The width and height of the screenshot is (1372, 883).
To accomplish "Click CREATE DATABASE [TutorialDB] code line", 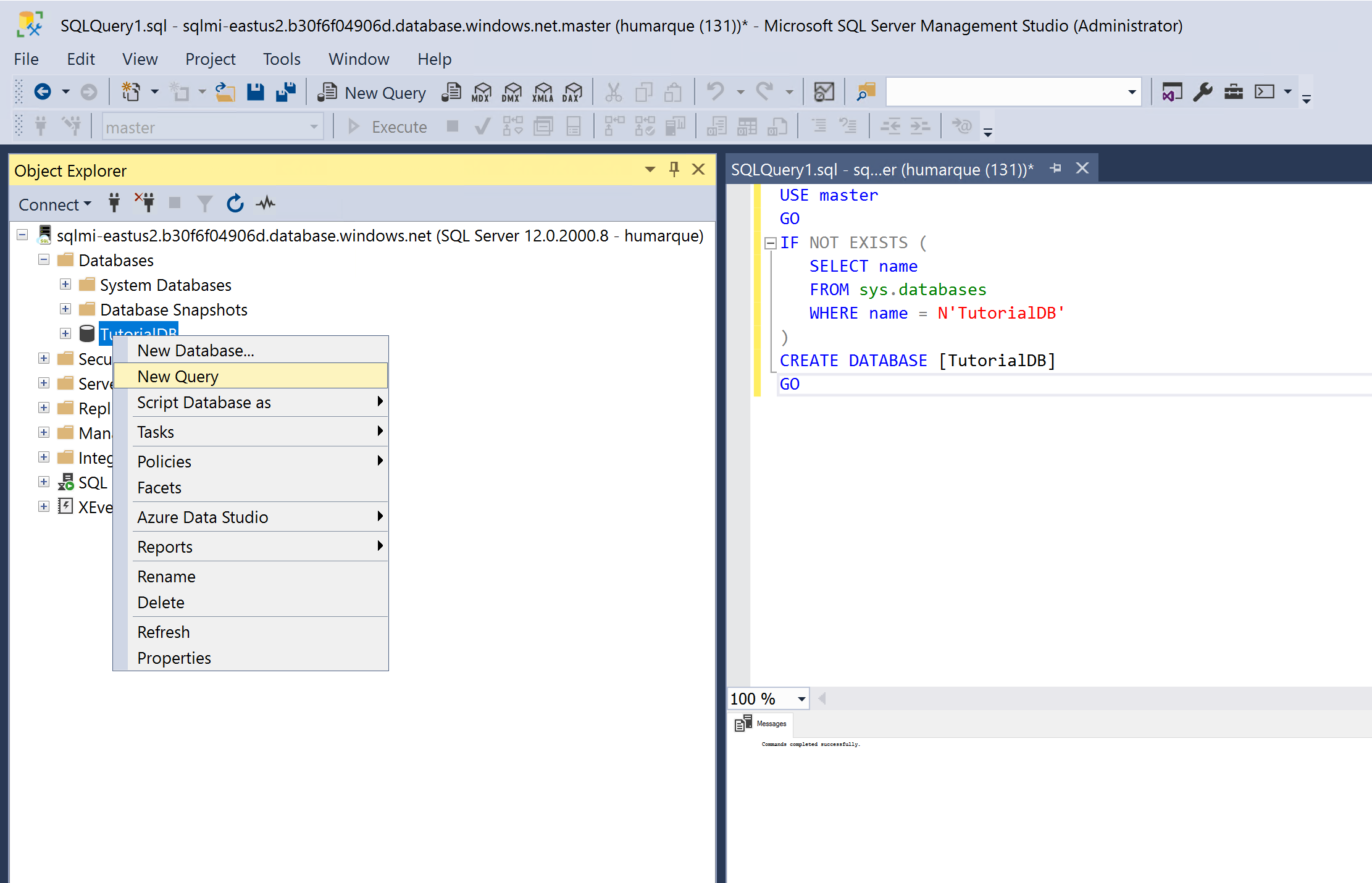I will click(x=918, y=360).
